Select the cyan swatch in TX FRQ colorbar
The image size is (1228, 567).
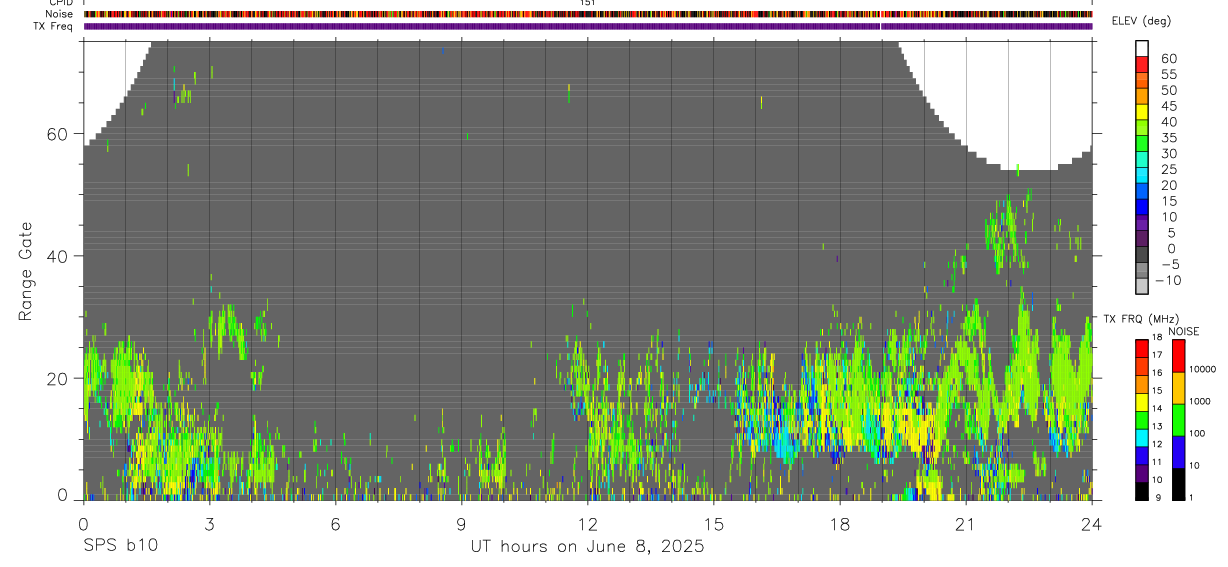point(1141,437)
